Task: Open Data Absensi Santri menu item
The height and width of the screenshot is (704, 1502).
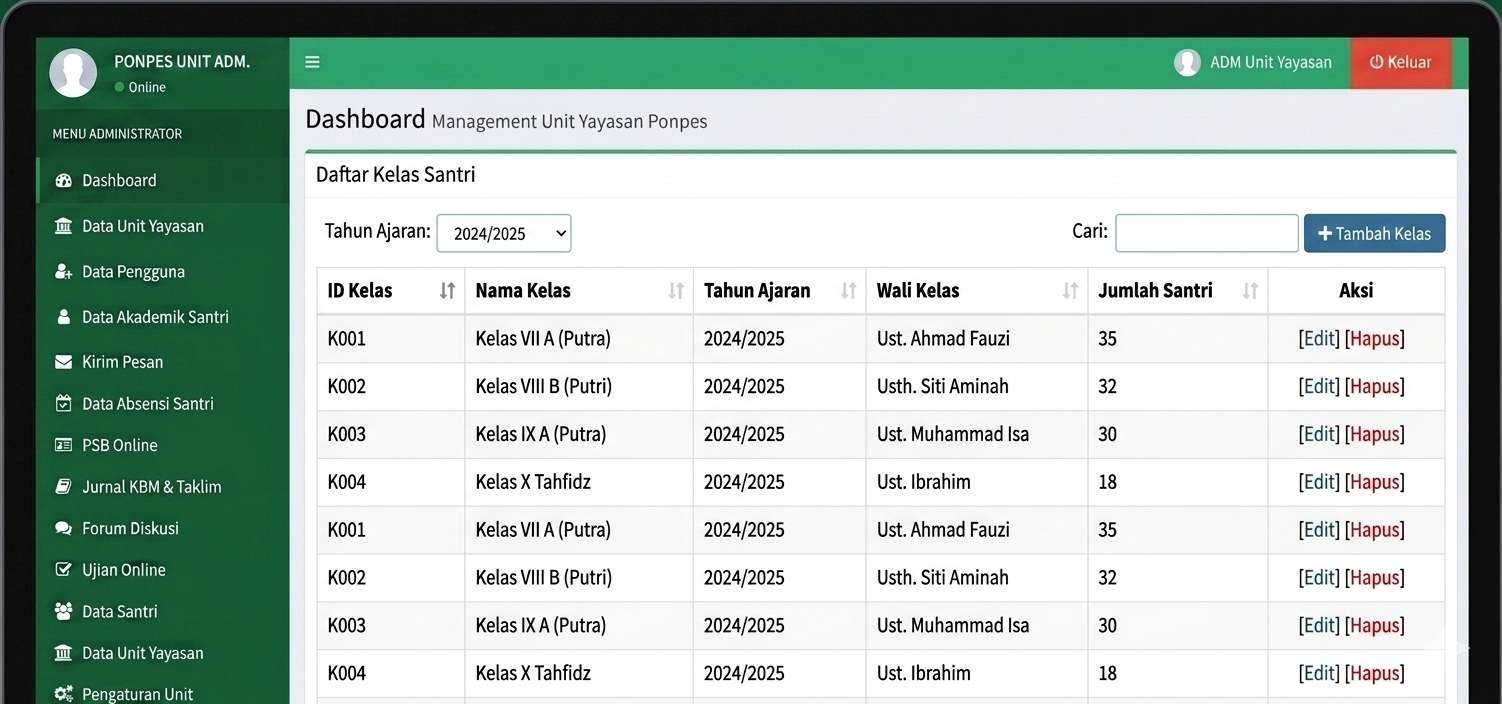Action: pyautogui.click(x=163, y=404)
